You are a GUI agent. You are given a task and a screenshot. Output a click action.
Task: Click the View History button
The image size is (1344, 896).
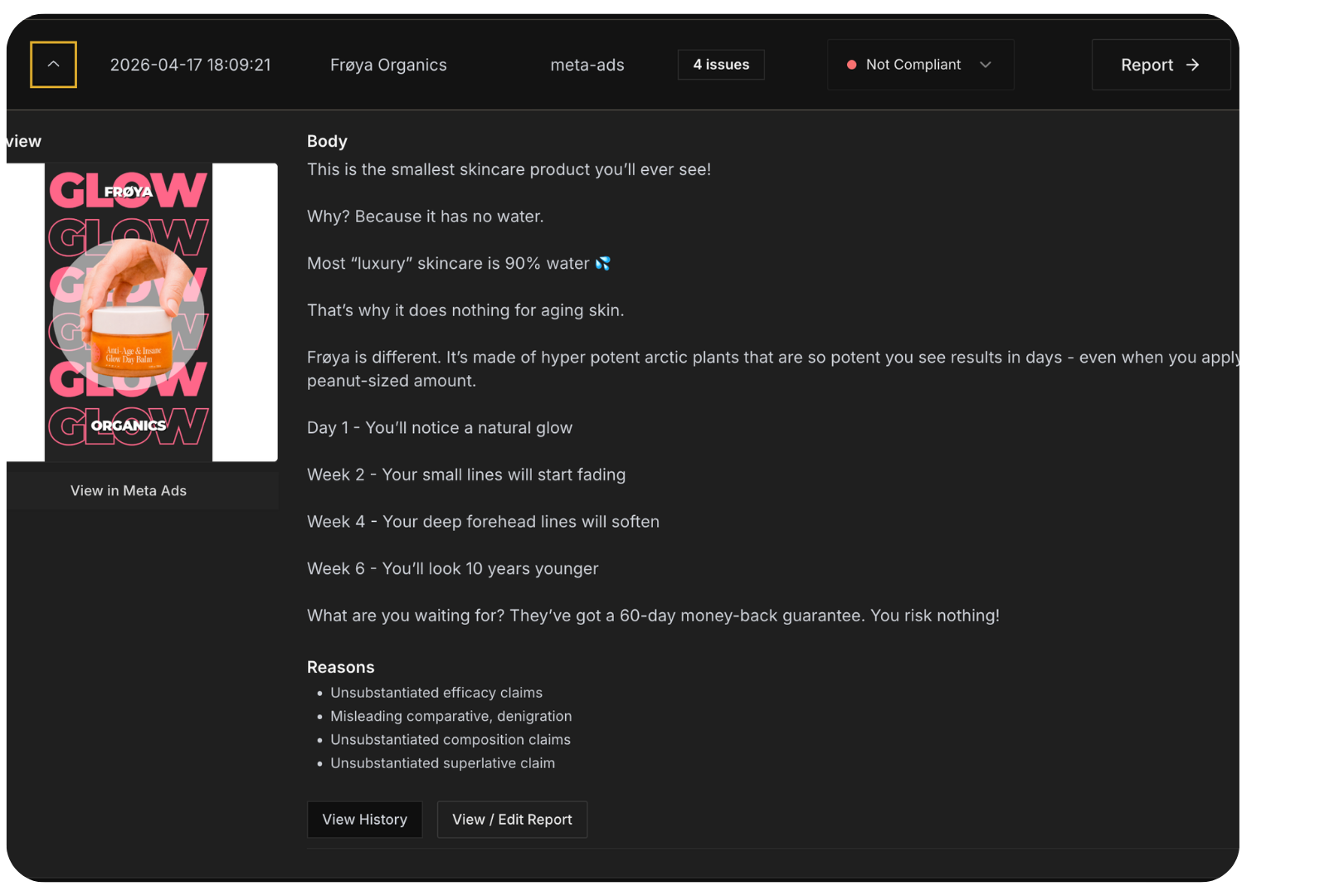coord(365,820)
